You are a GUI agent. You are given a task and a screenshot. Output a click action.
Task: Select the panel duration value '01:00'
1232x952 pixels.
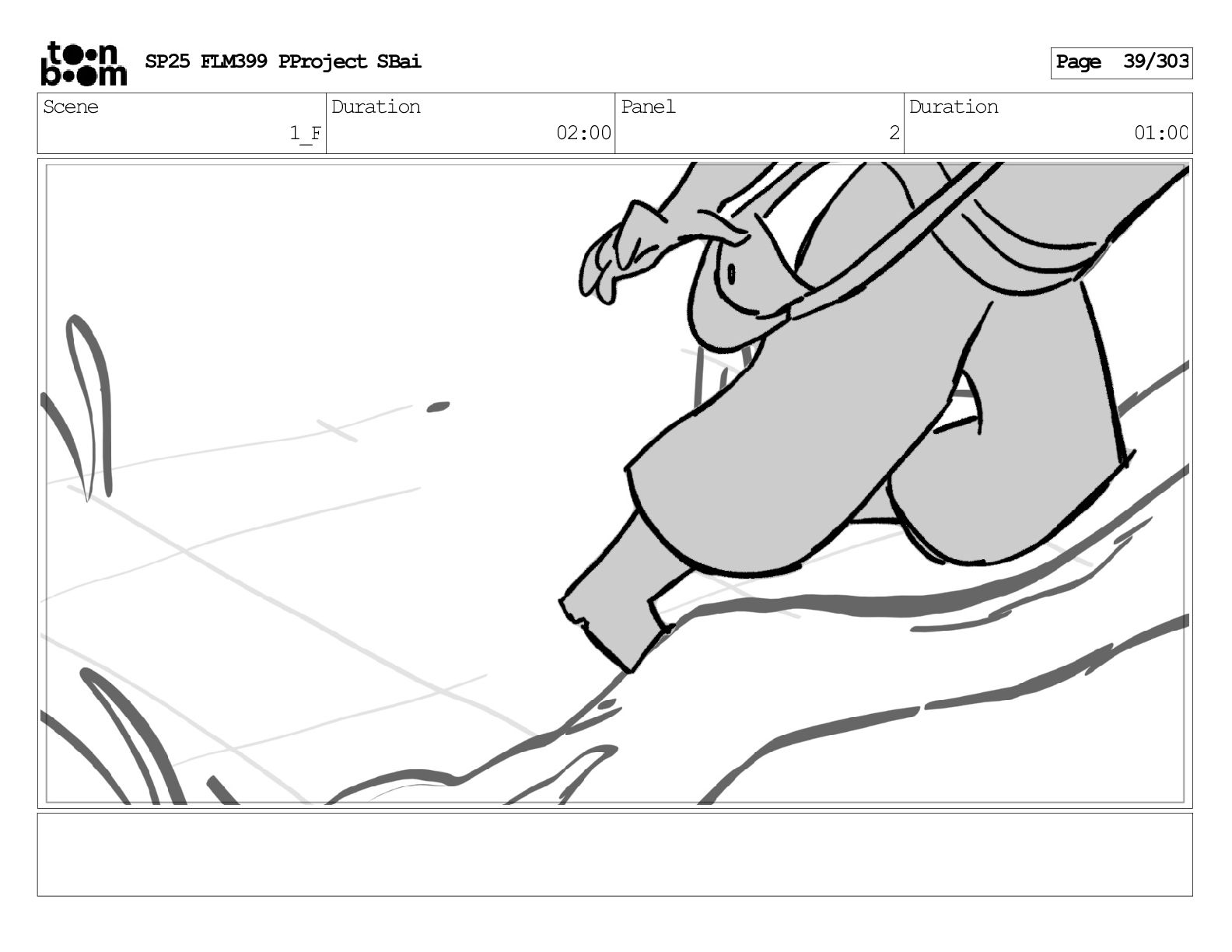[1160, 133]
